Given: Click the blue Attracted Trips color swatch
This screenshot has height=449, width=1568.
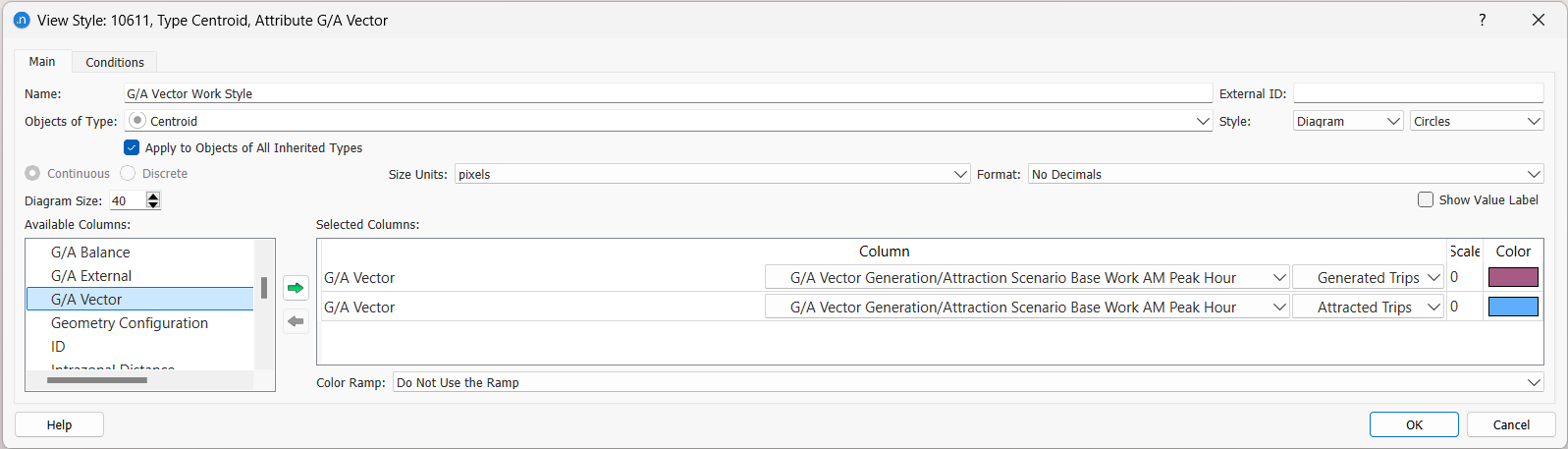Looking at the screenshot, I should coord(1513,307).
